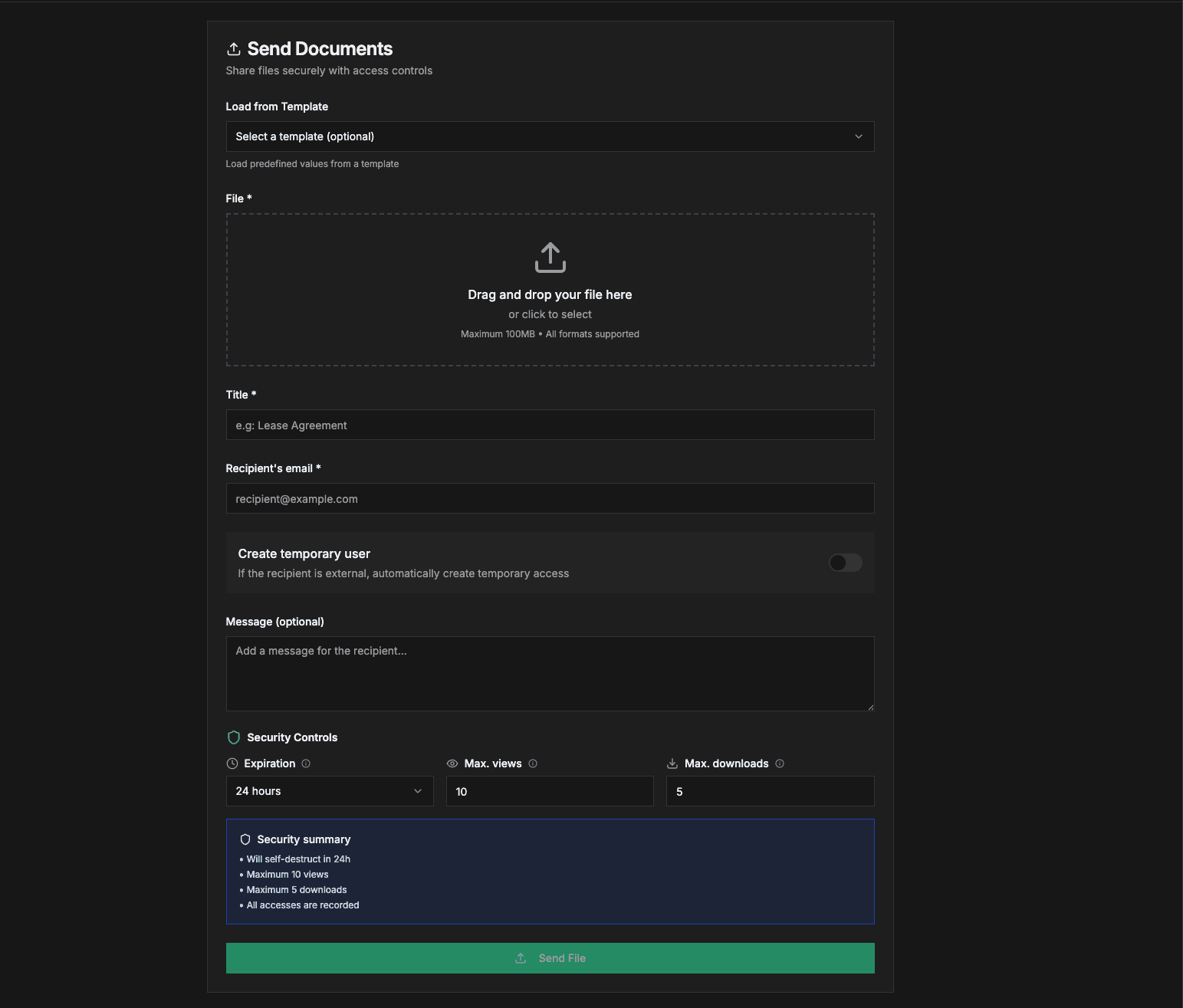Click the upload arrow in the drop zone
Image resolution: width=1183 pixels, height=1008 pixels.
pyautogui.click(x=550, y=258)
